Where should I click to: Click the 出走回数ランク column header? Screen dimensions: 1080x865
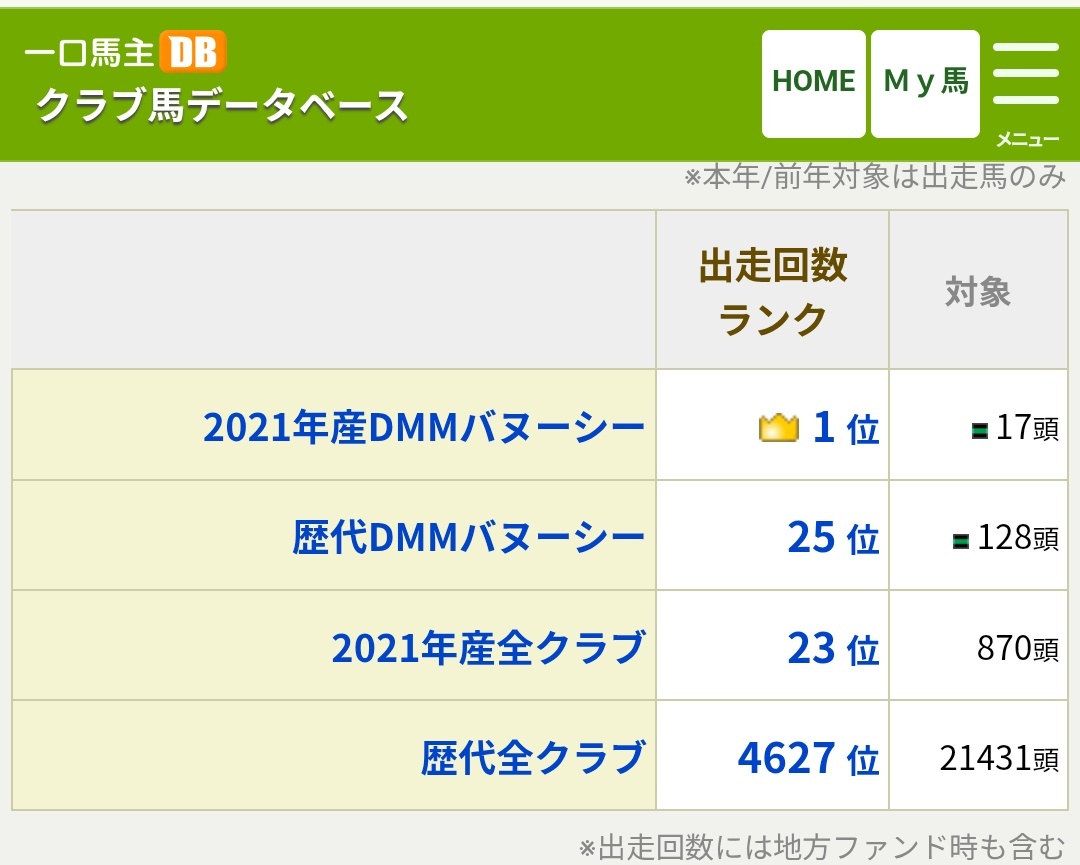[x=772, y=292]
